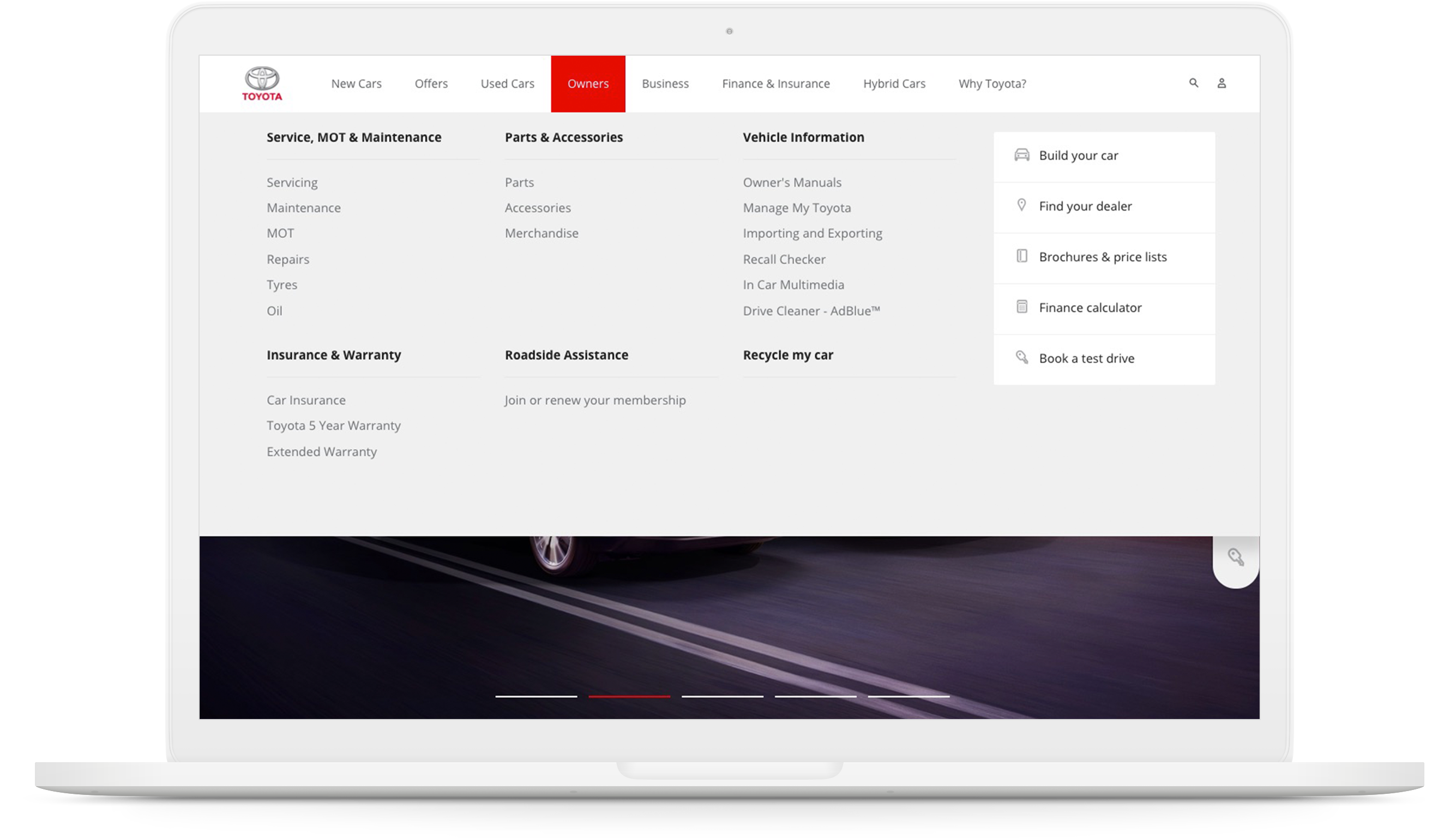Open the Hybrid Cars menu
The image size is (1456, 838).
(894, 84)
